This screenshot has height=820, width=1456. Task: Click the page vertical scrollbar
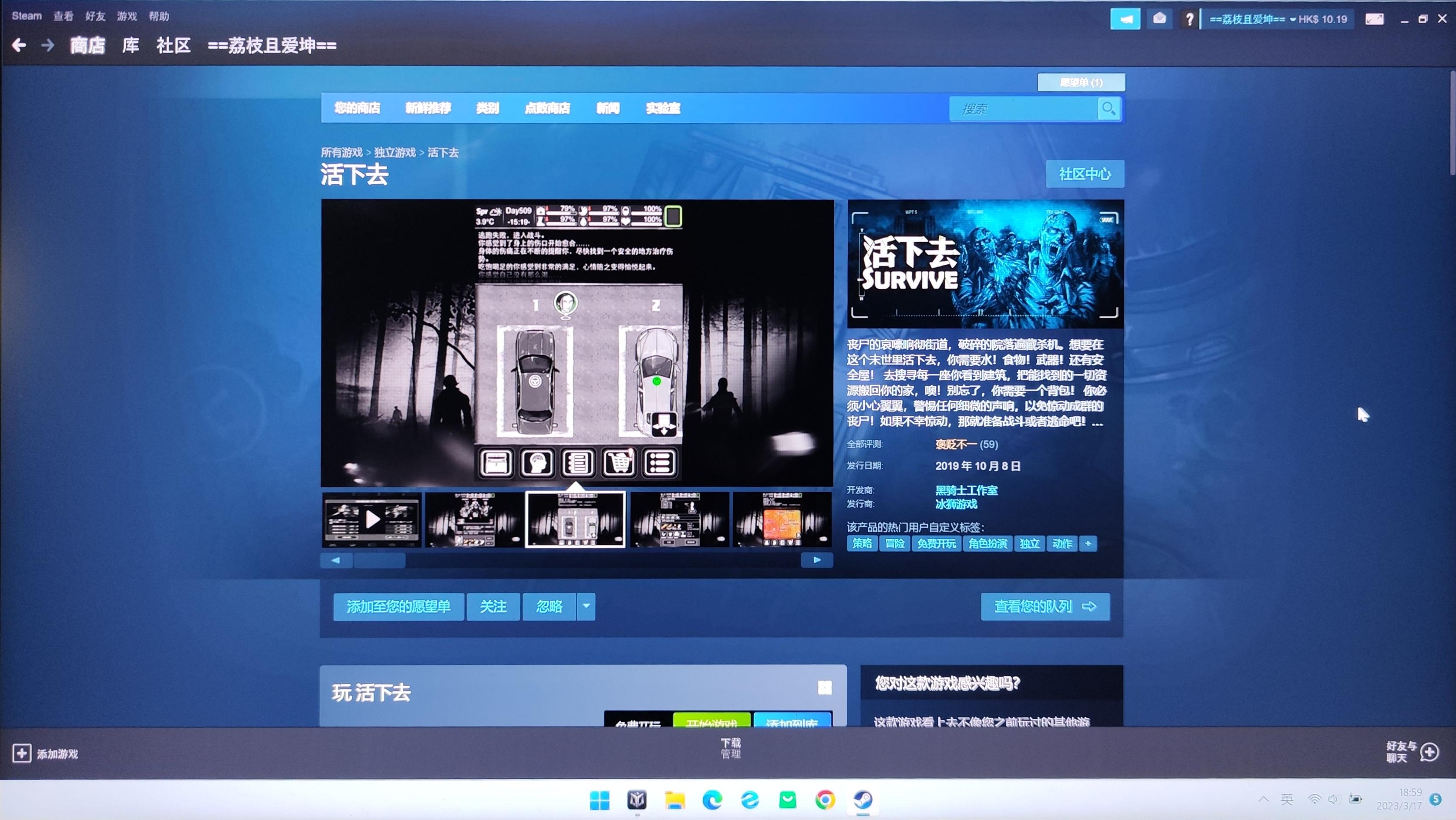(1452, 123)
